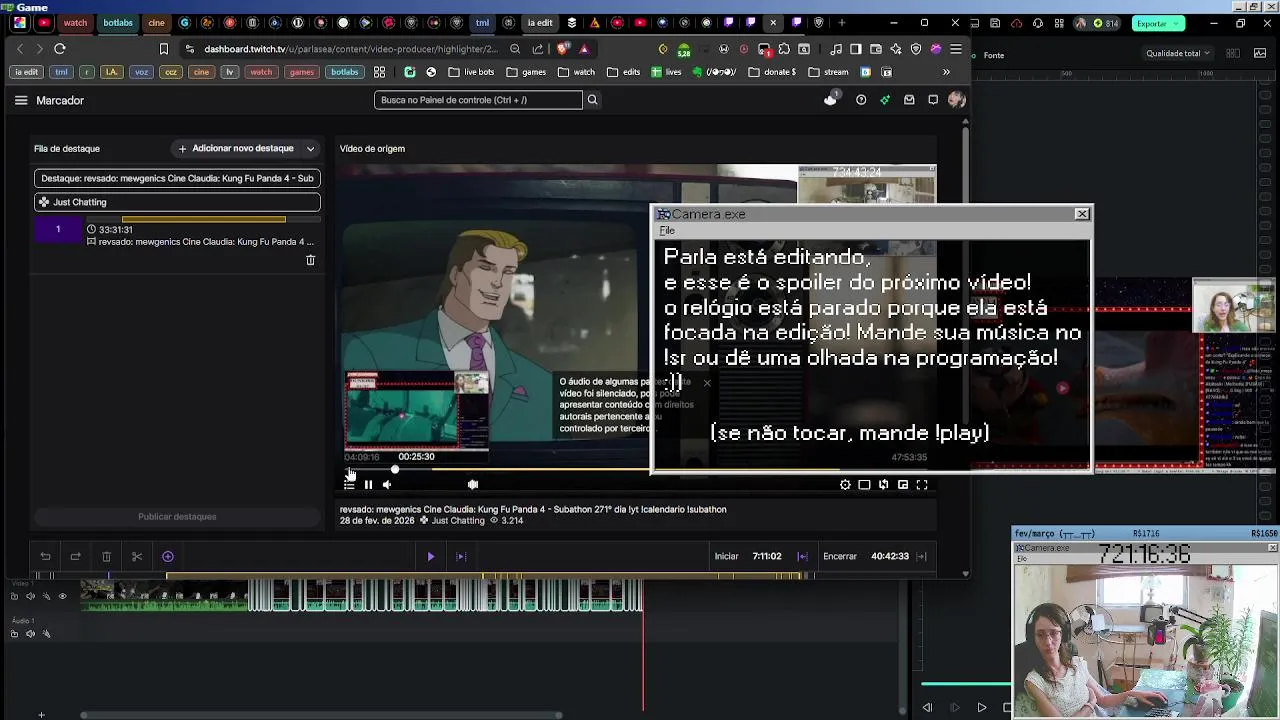Viewport: 1280px width, 720px height.
Task: Open the voz bookmark chip
Action: 141,72
